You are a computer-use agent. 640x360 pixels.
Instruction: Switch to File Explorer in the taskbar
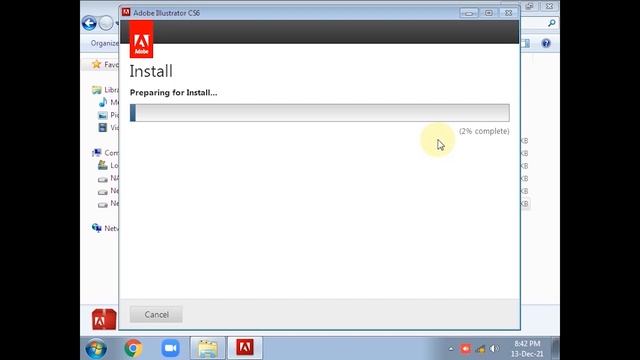pos(208,349)
